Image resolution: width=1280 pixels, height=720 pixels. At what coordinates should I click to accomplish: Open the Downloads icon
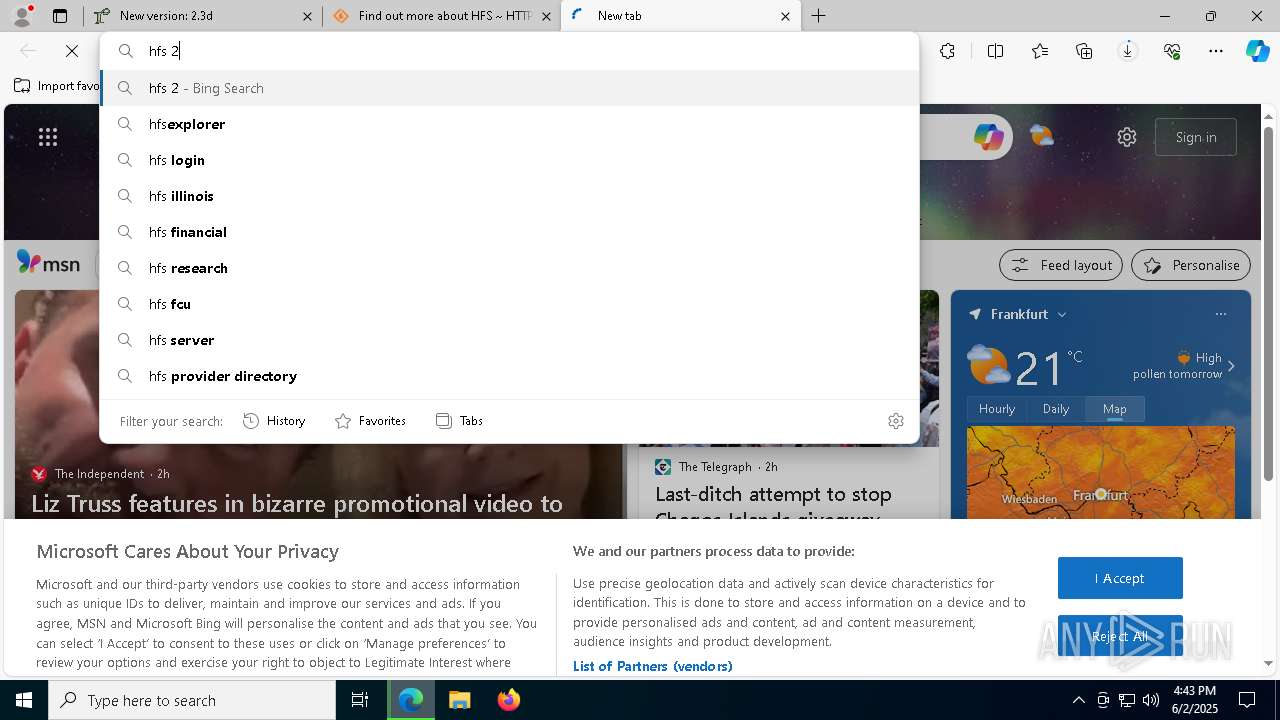(1128, 51)
